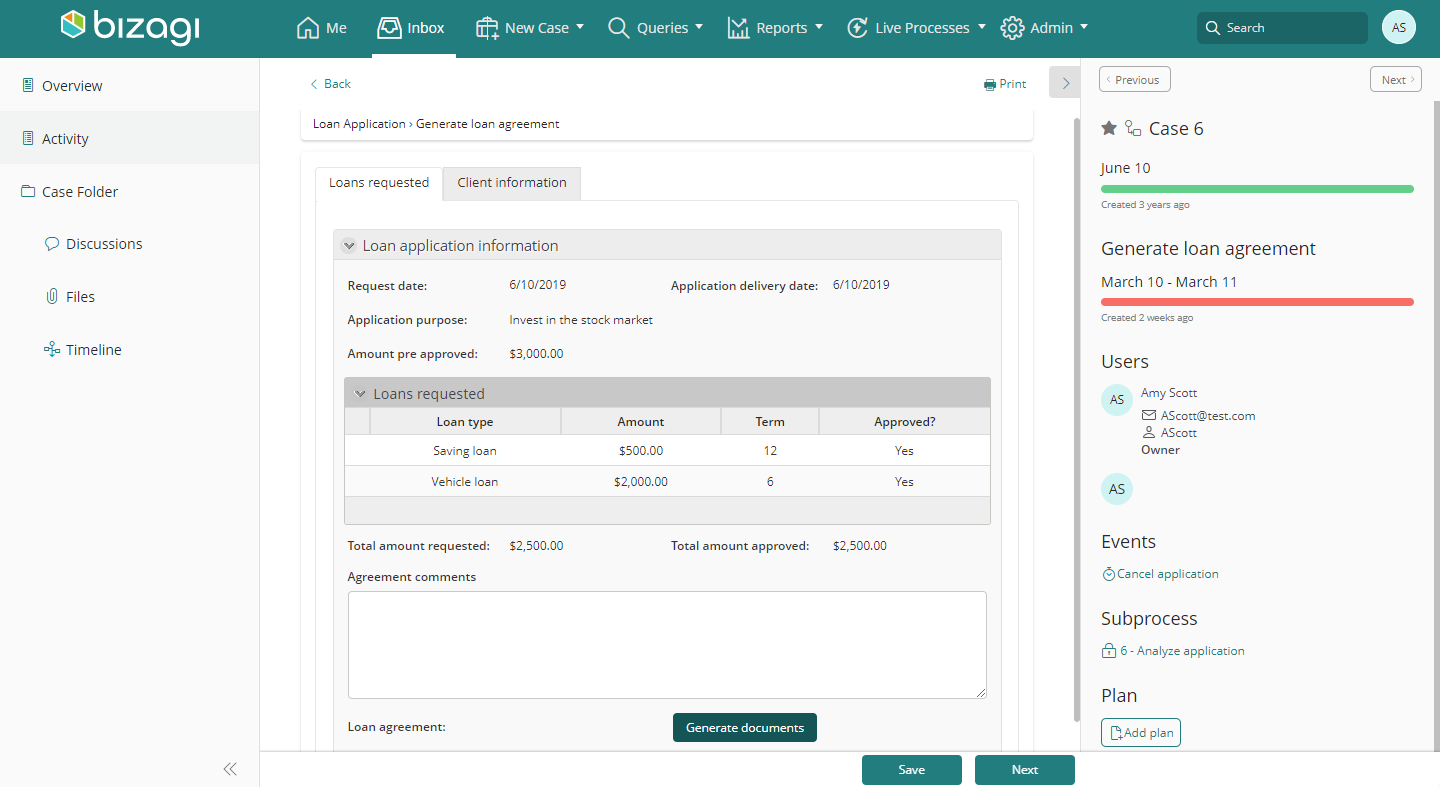The image size is (1440, 787).
Task: Click the Next case button in panel
Action: pos(1396,80)
